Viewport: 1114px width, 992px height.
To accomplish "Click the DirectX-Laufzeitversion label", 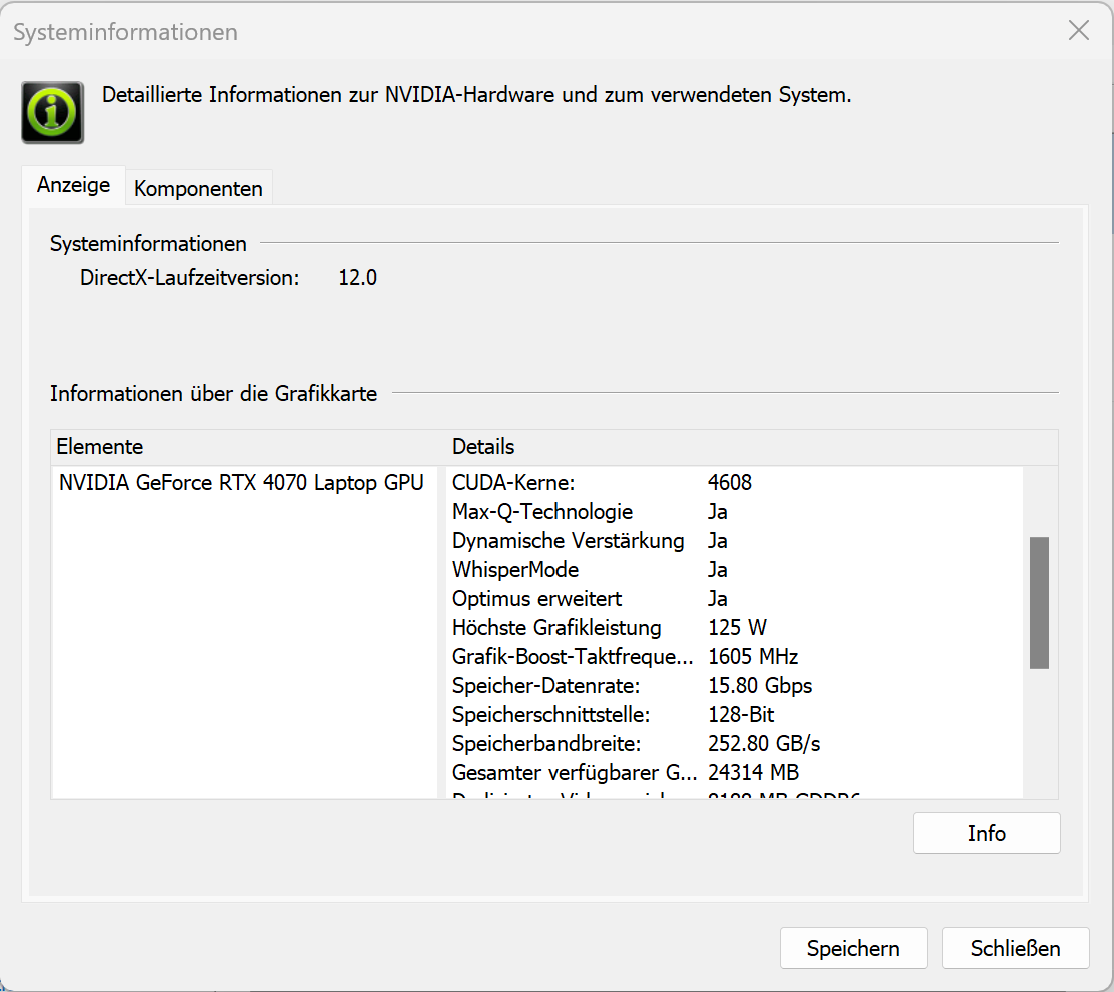I will click(x=190, y=278).
